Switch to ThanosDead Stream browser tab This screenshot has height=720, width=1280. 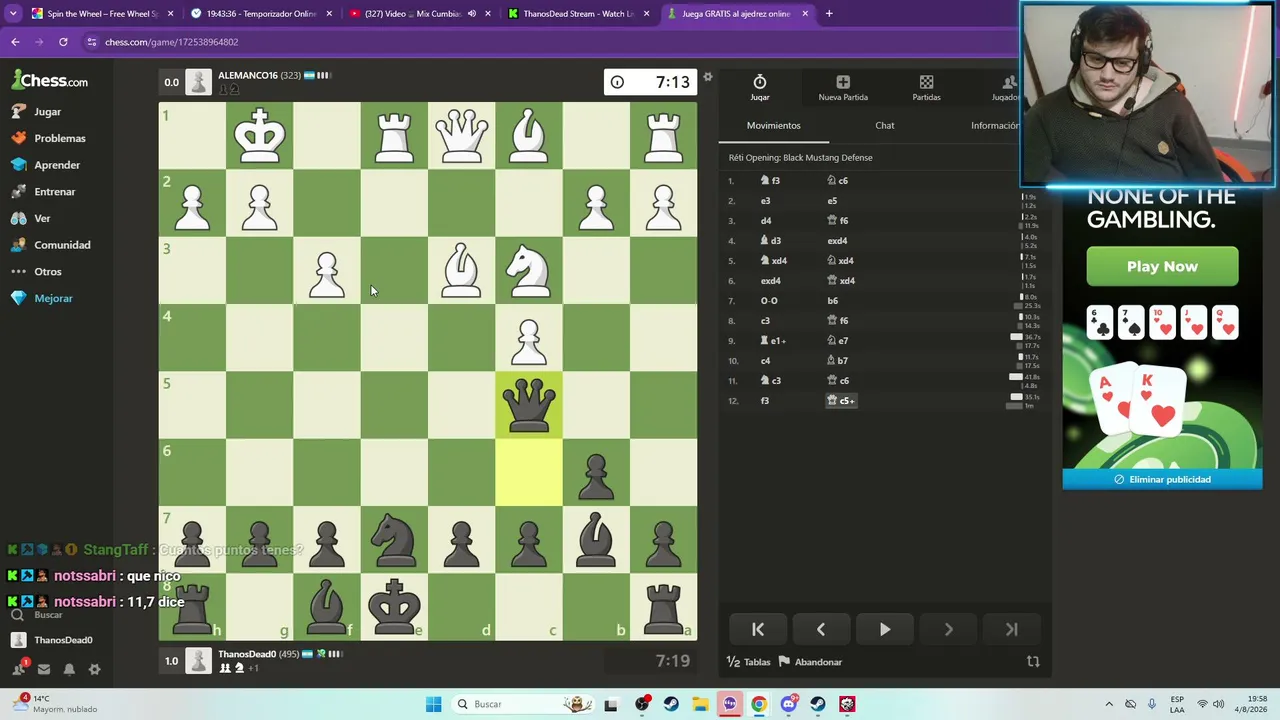(578, 14)
